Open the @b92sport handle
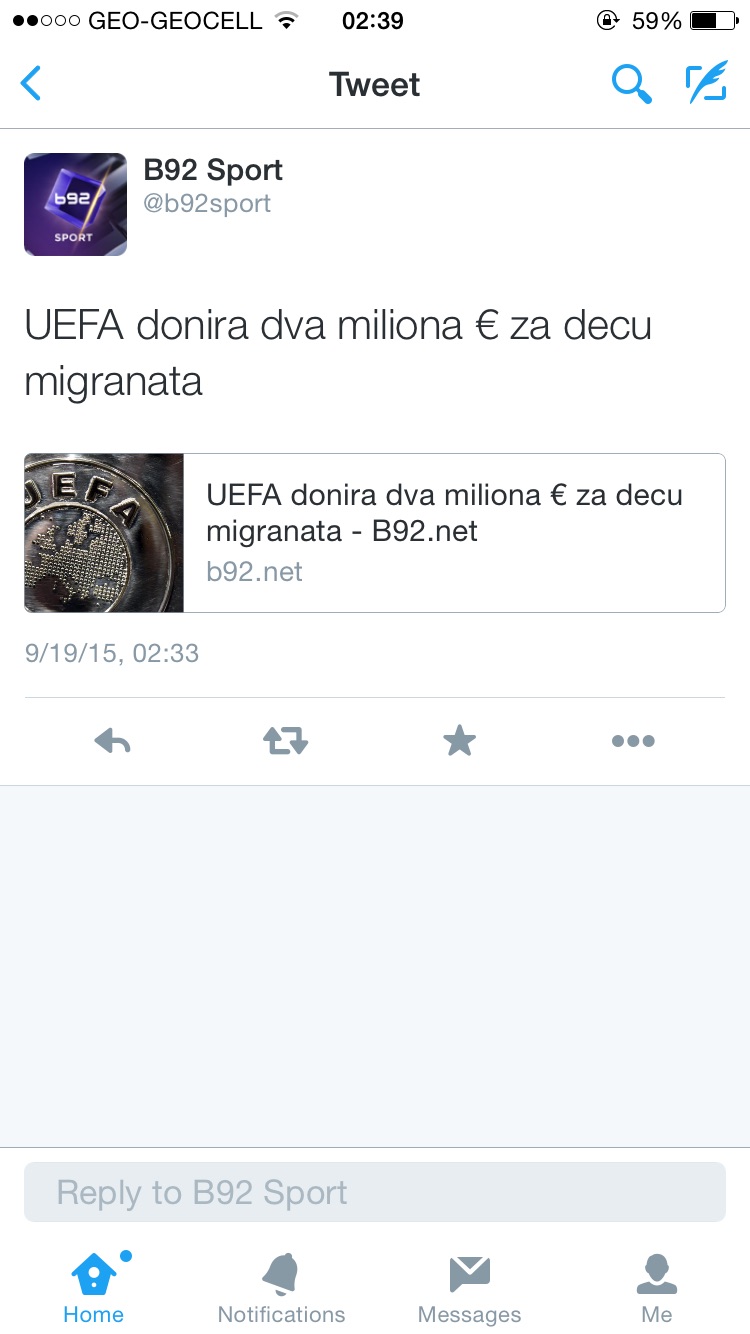 coord(207,204)
